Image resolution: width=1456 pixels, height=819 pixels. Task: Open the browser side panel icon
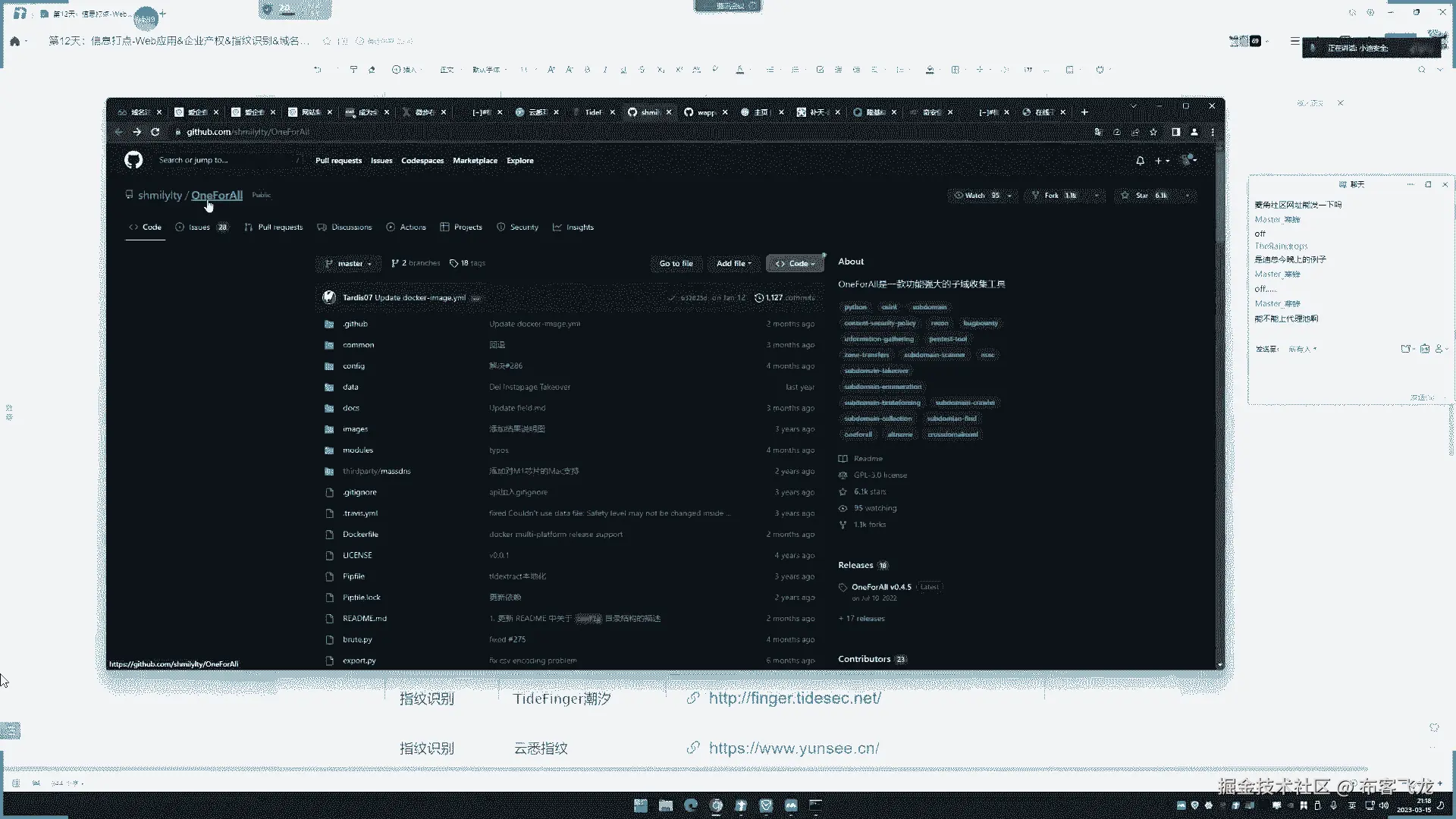click(x=1175, y=132)
